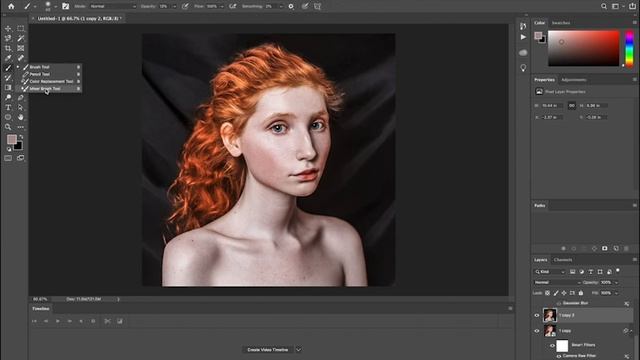Open brush smoothing options gear
Screen dimensions: 640x360
click(x=291, y=6)
